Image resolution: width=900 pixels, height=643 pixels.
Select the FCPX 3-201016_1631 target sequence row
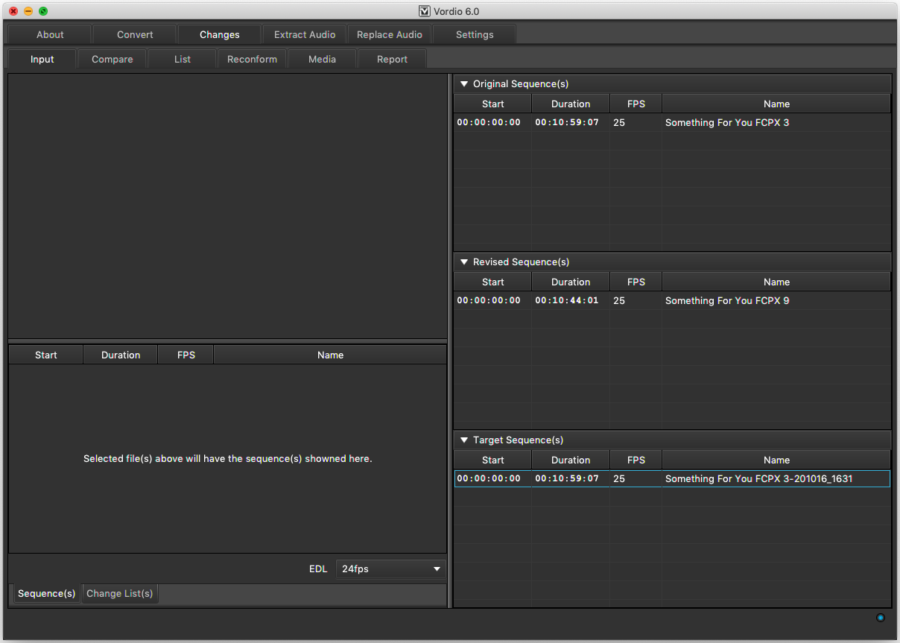point(671,479)
